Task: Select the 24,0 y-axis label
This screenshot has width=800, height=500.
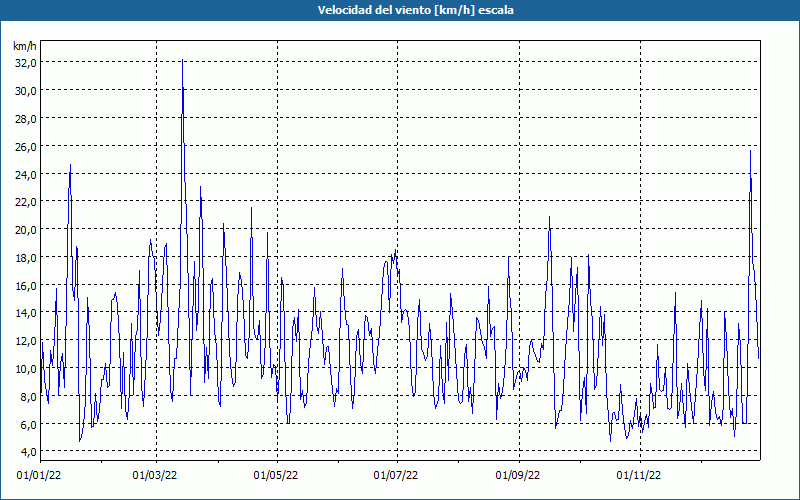Action: pyautogui.click(x=26, y=176)
